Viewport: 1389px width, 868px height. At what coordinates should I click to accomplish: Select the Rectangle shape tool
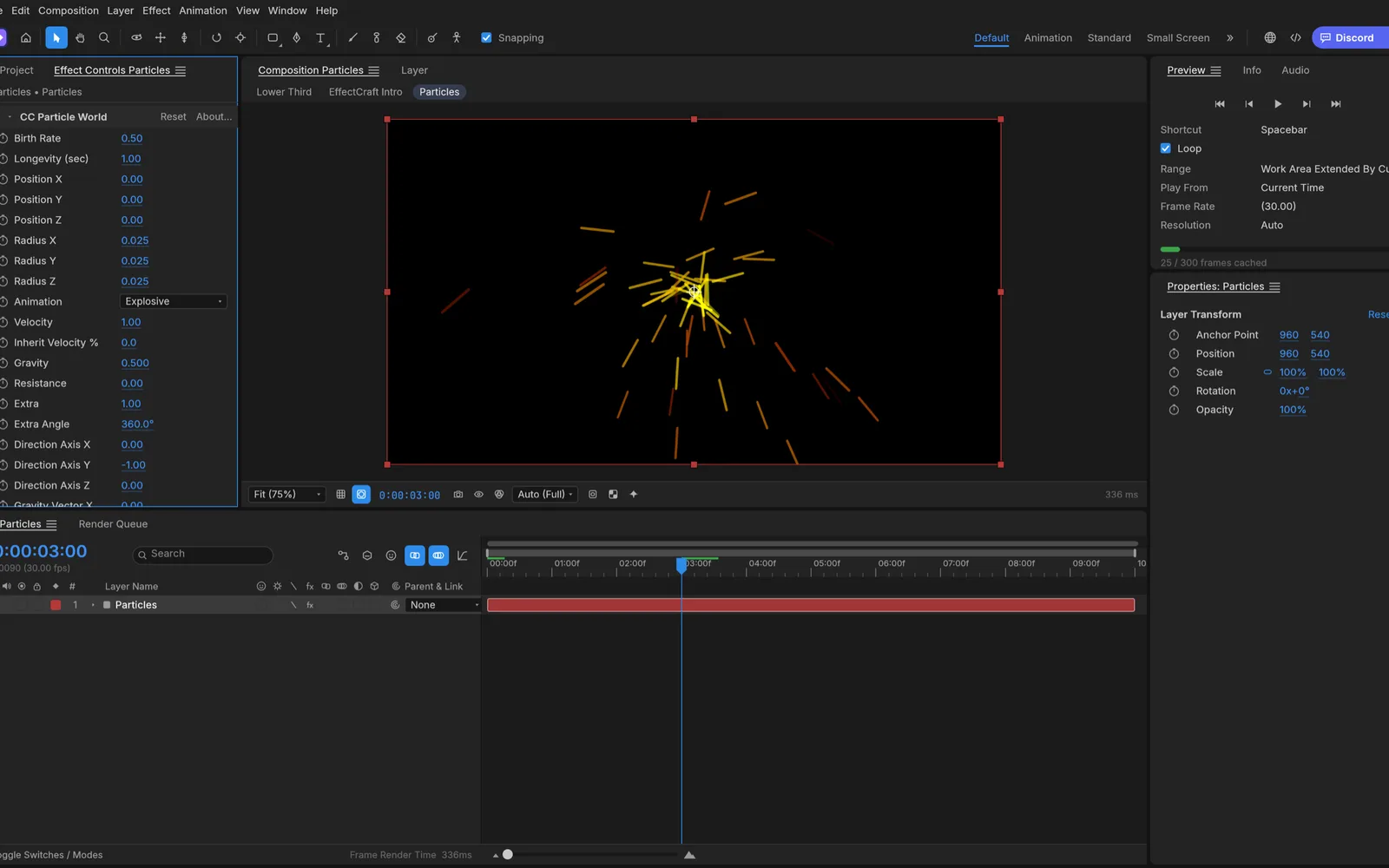273,38
